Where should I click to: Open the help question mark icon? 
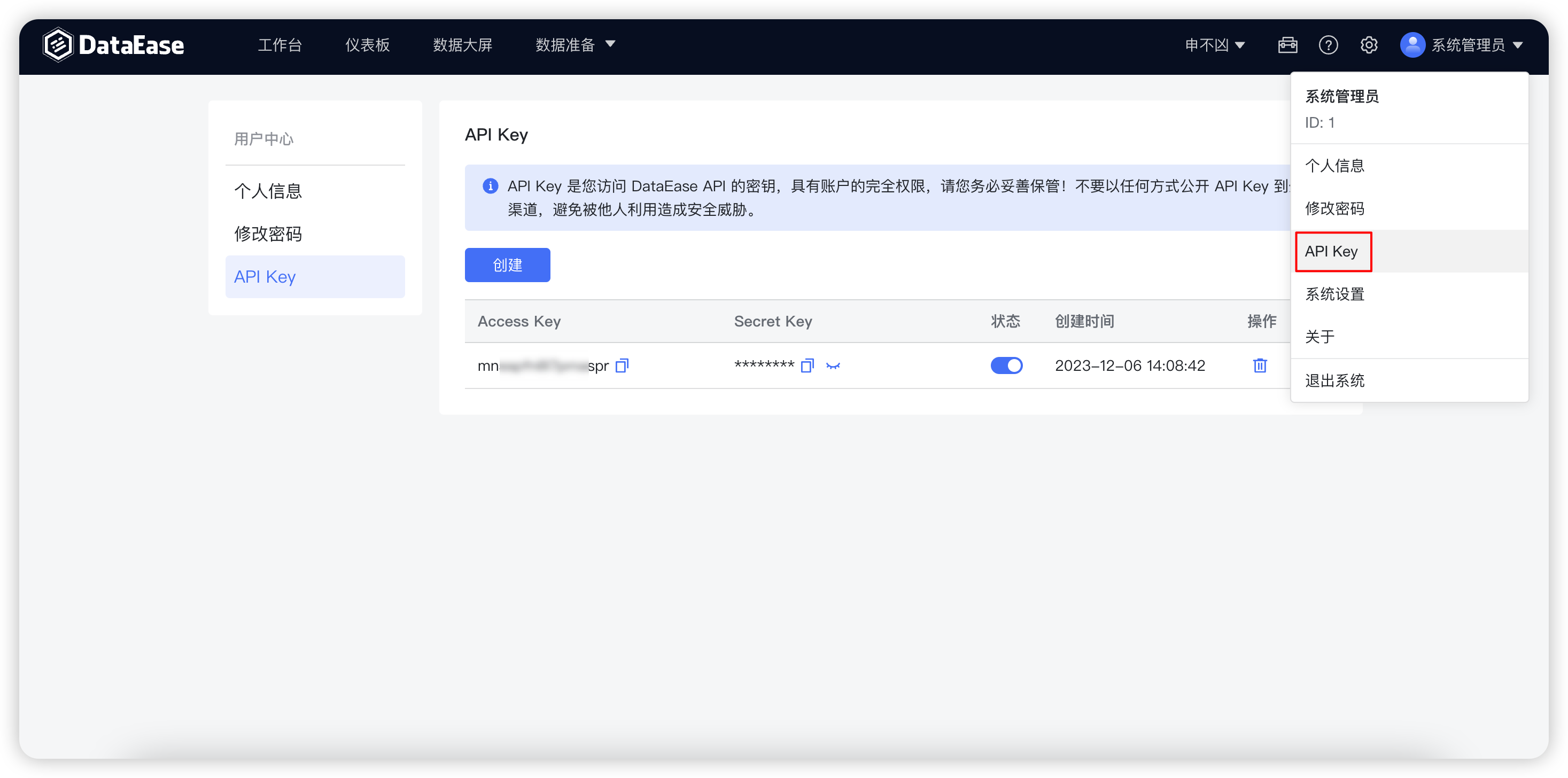[1329, 44]
